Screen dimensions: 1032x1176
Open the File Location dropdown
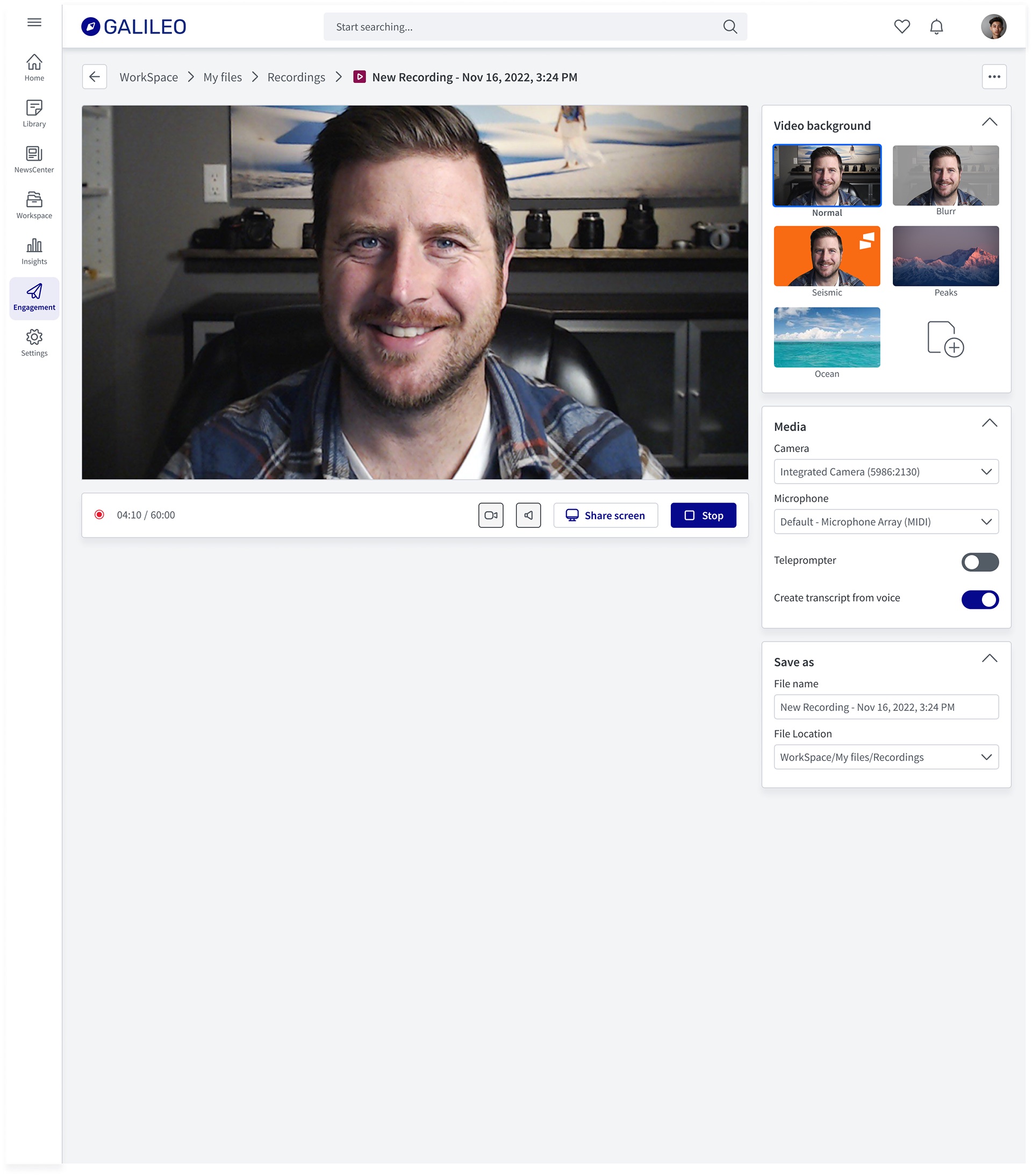point(885,757)
